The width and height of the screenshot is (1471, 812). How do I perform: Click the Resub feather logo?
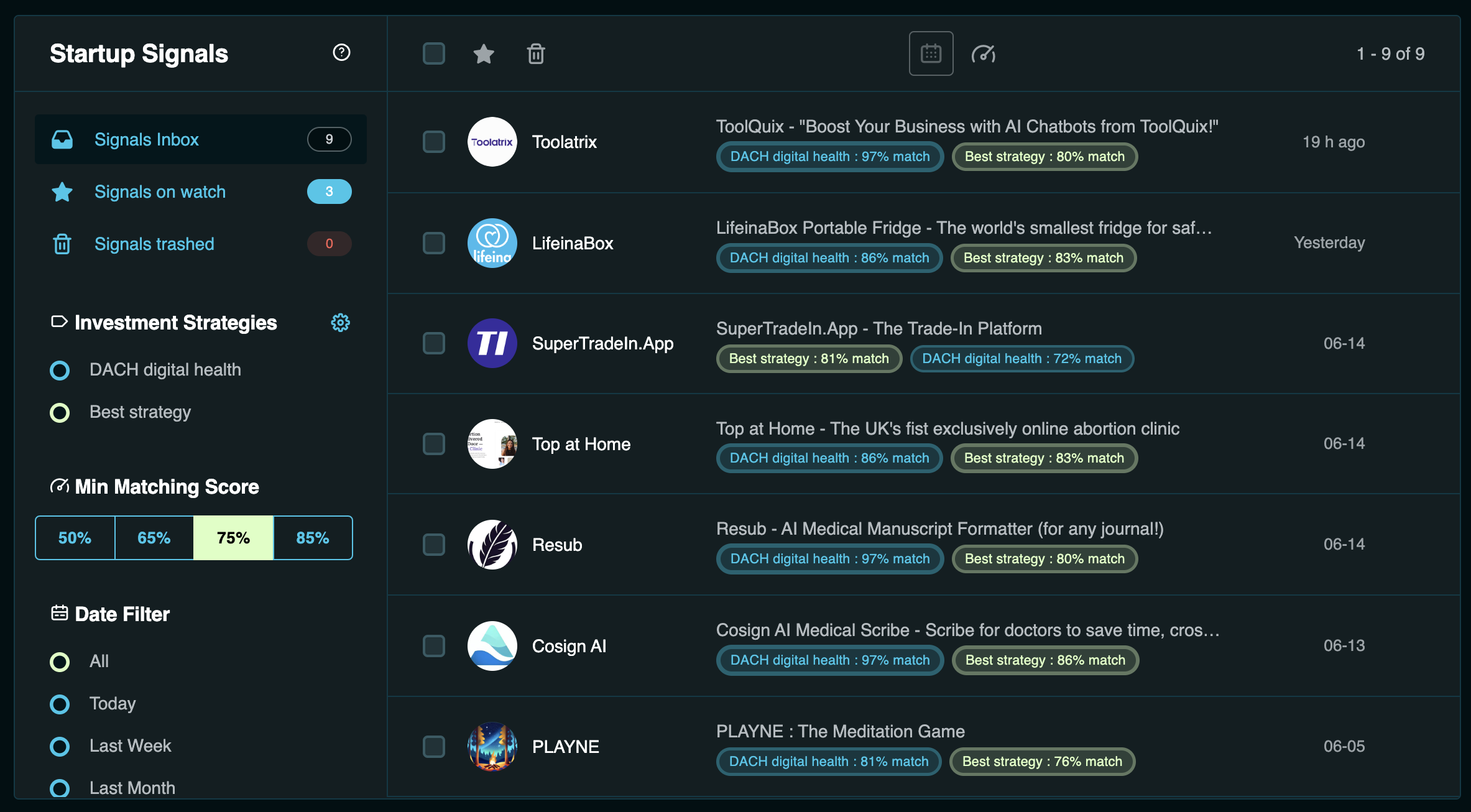[x=492, y=545]
